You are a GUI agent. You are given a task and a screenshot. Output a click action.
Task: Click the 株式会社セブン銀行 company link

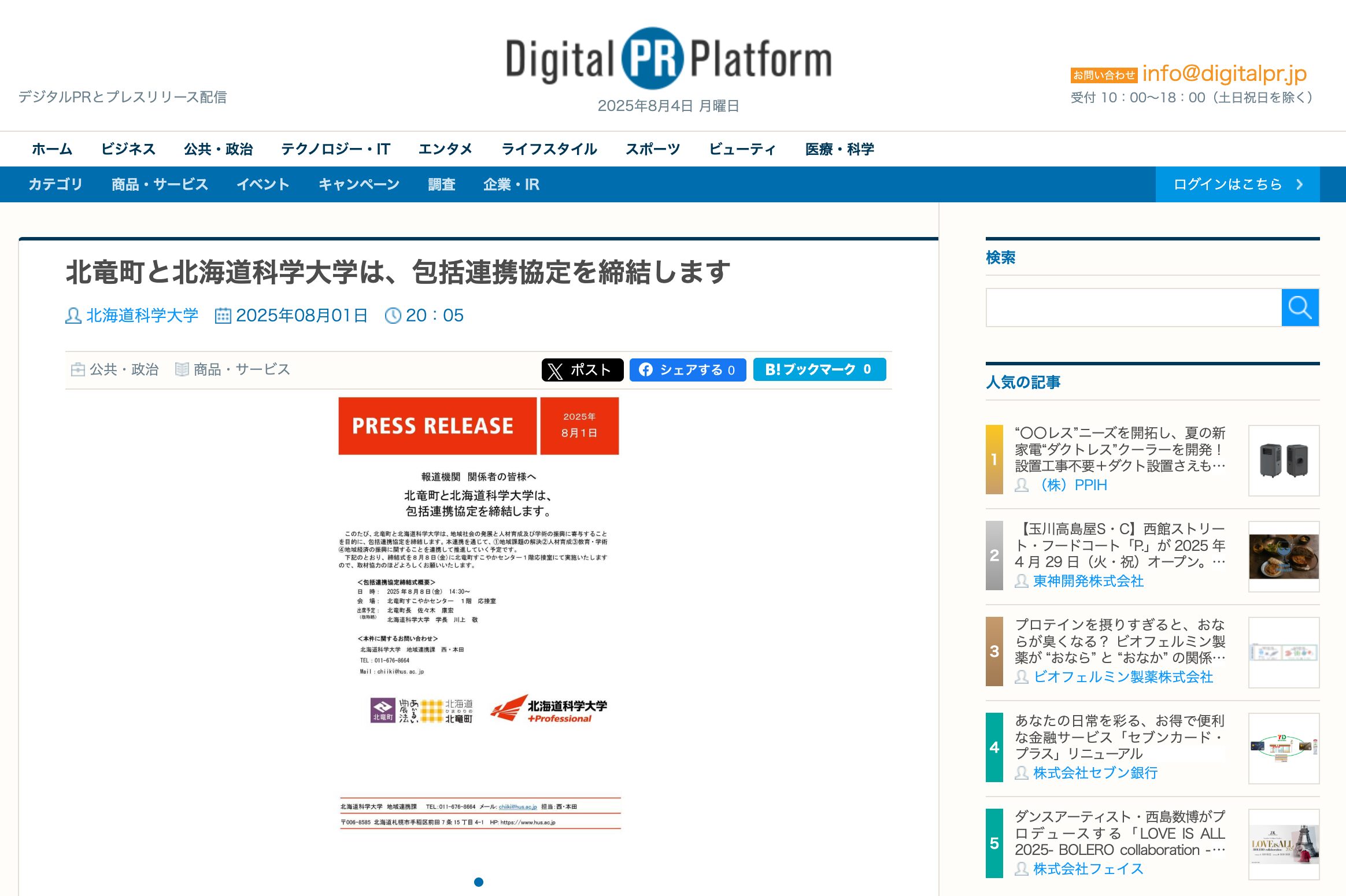(1094, 773)
